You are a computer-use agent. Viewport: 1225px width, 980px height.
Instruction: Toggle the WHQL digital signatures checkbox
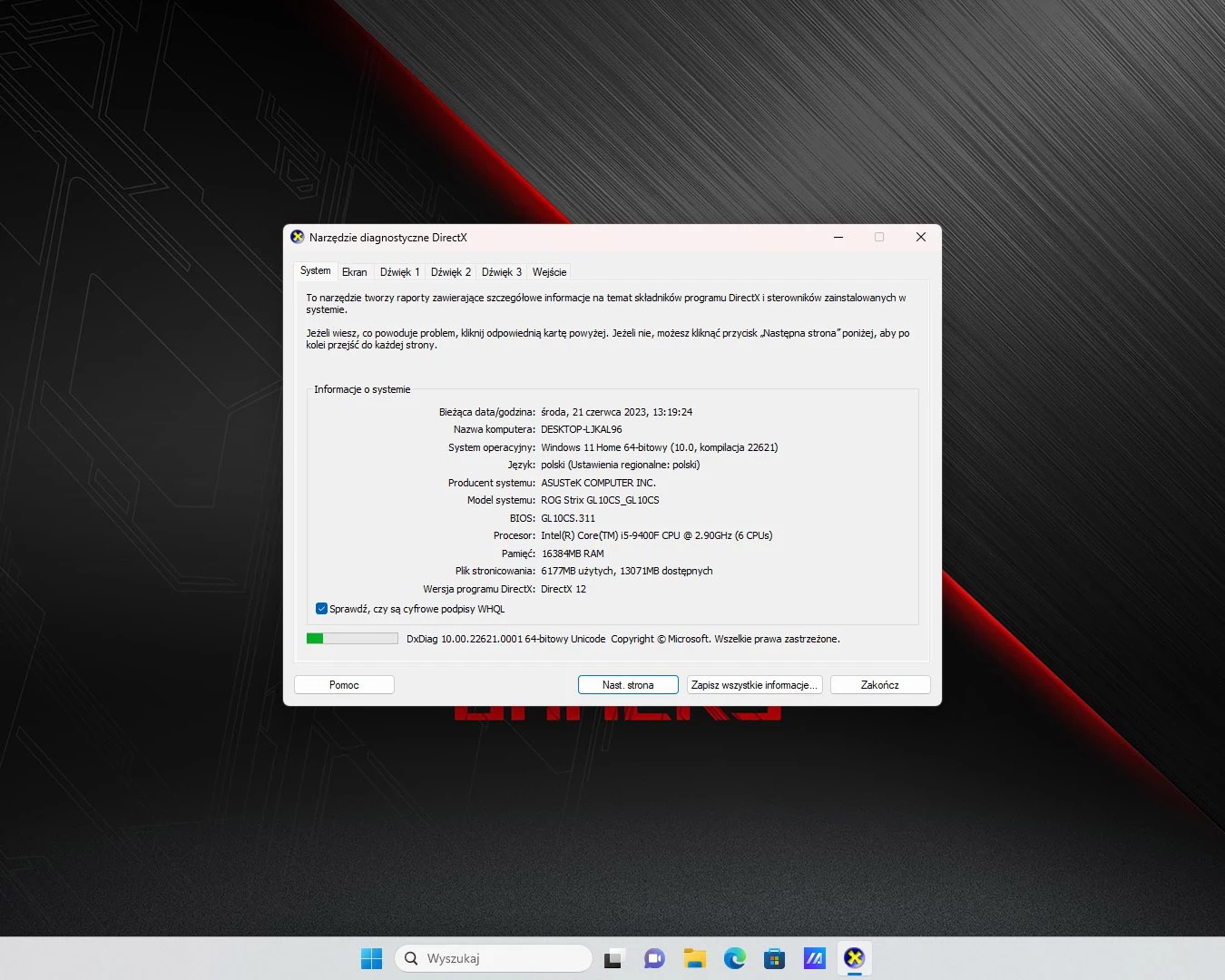click(x=321, y=609)
